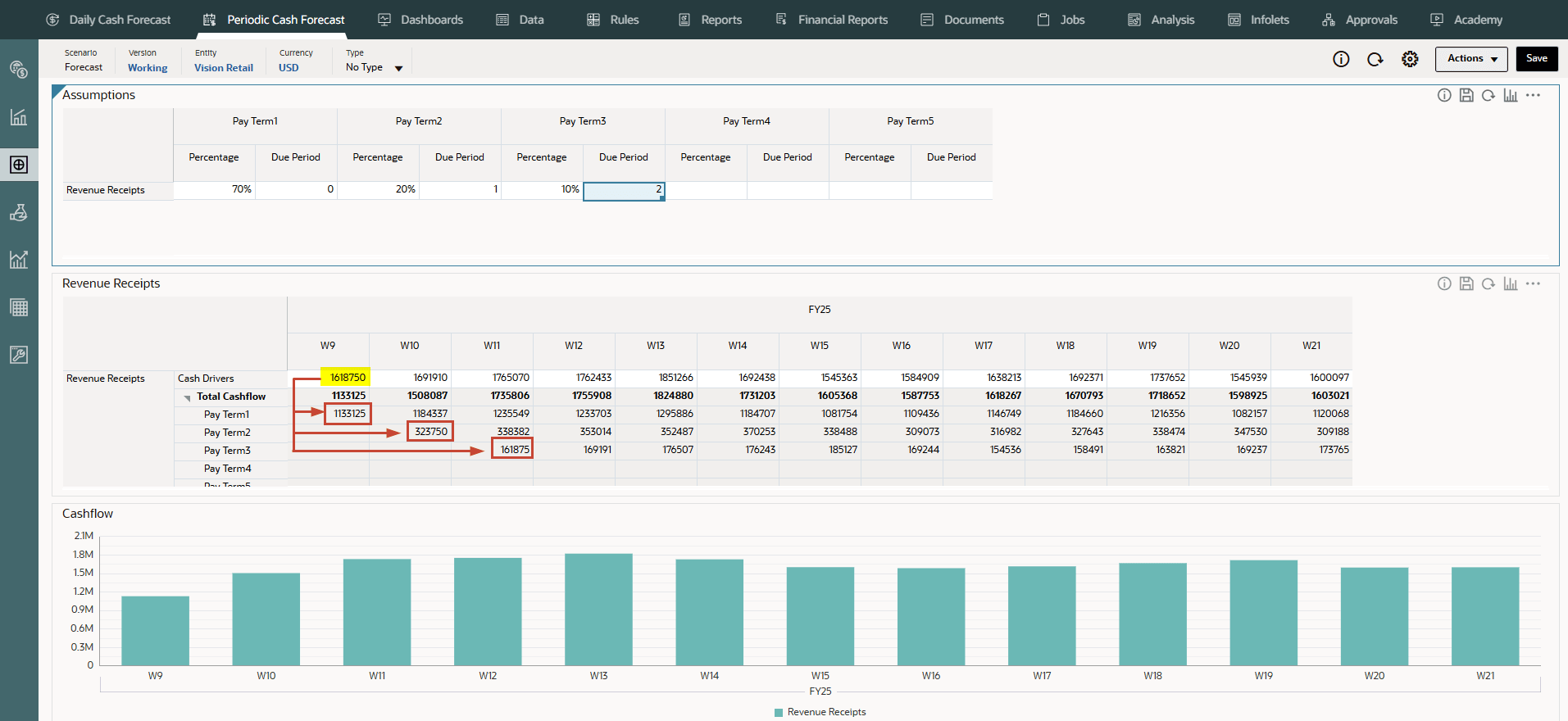Open the settings gear icon
Viewport: 1568px width, 721px height.
point(1410,59)
